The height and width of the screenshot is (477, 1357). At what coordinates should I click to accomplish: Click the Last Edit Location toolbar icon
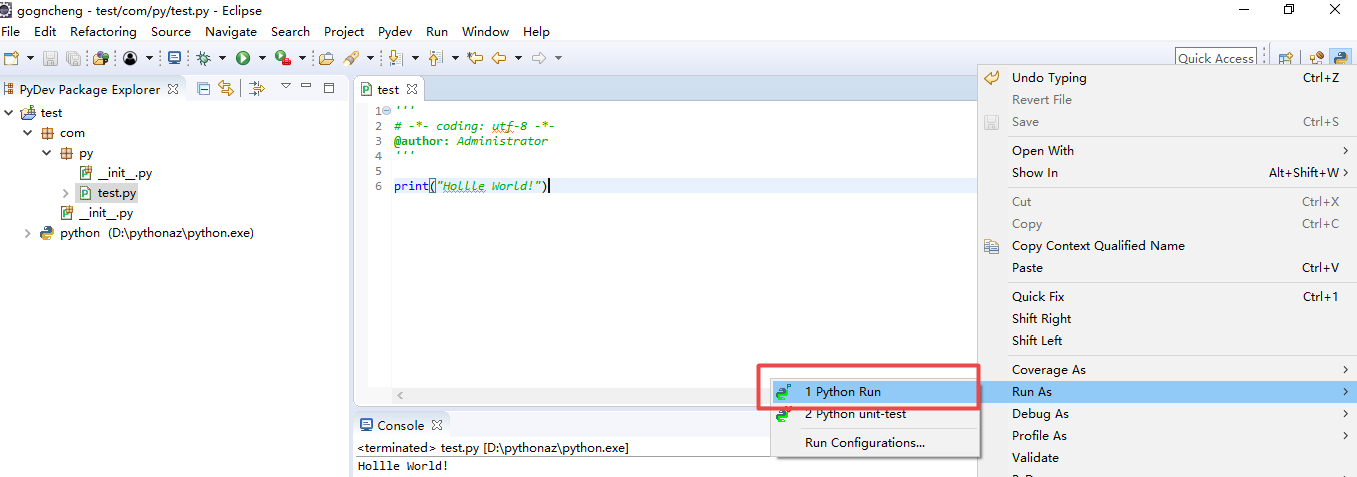coord(475,58)
